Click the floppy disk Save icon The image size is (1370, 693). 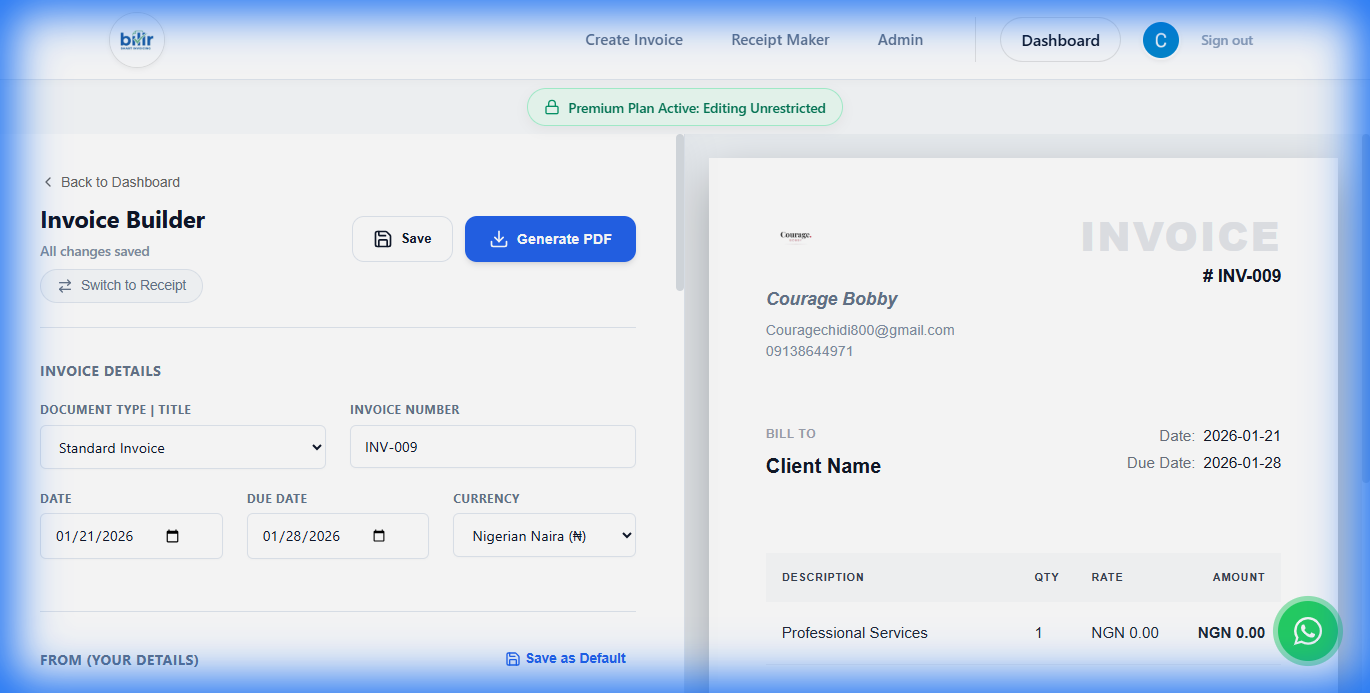pos(383,238)
